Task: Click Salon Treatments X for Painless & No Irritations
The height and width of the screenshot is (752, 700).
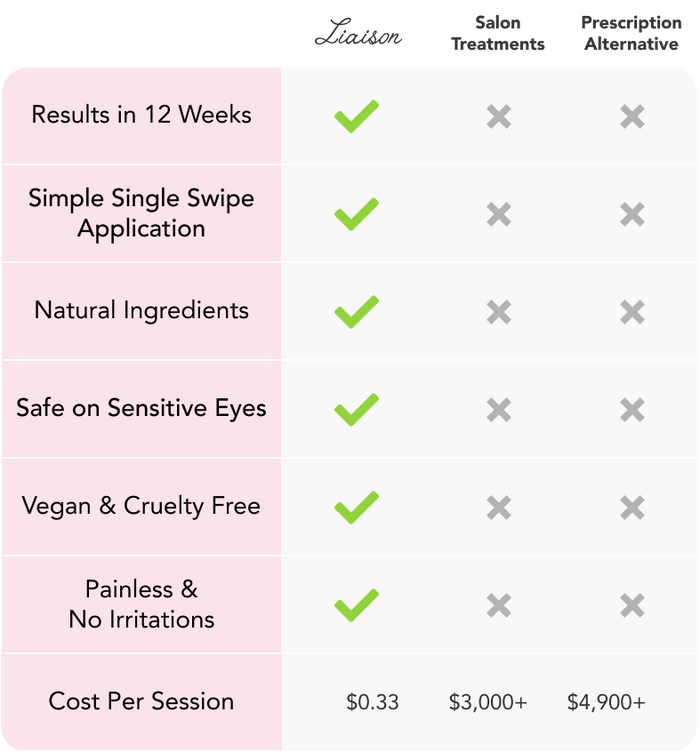Action: [x=499, y=605]
